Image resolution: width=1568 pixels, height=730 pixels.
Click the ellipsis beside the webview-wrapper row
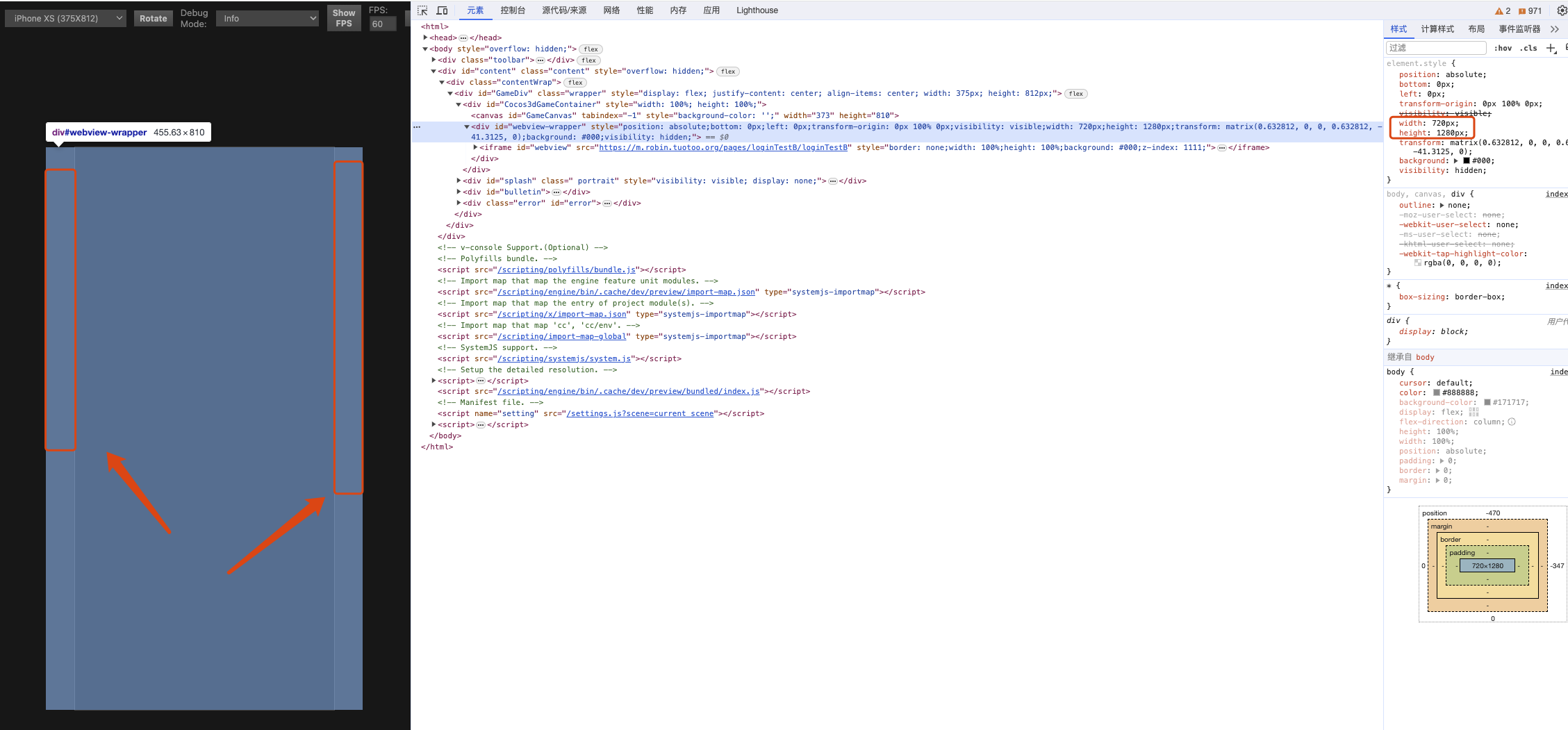point(417,127)
